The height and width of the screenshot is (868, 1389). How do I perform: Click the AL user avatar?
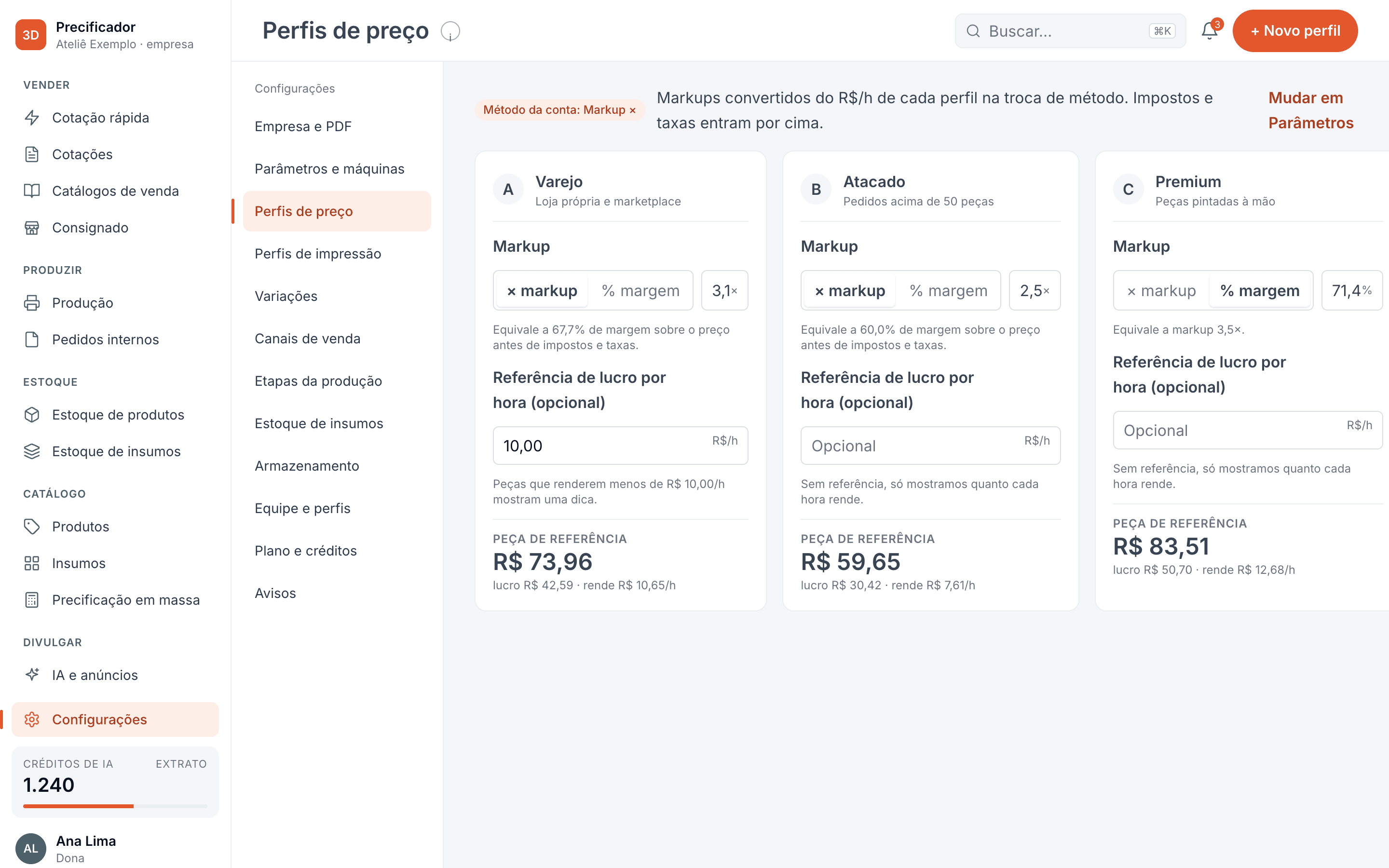[30, 849]
